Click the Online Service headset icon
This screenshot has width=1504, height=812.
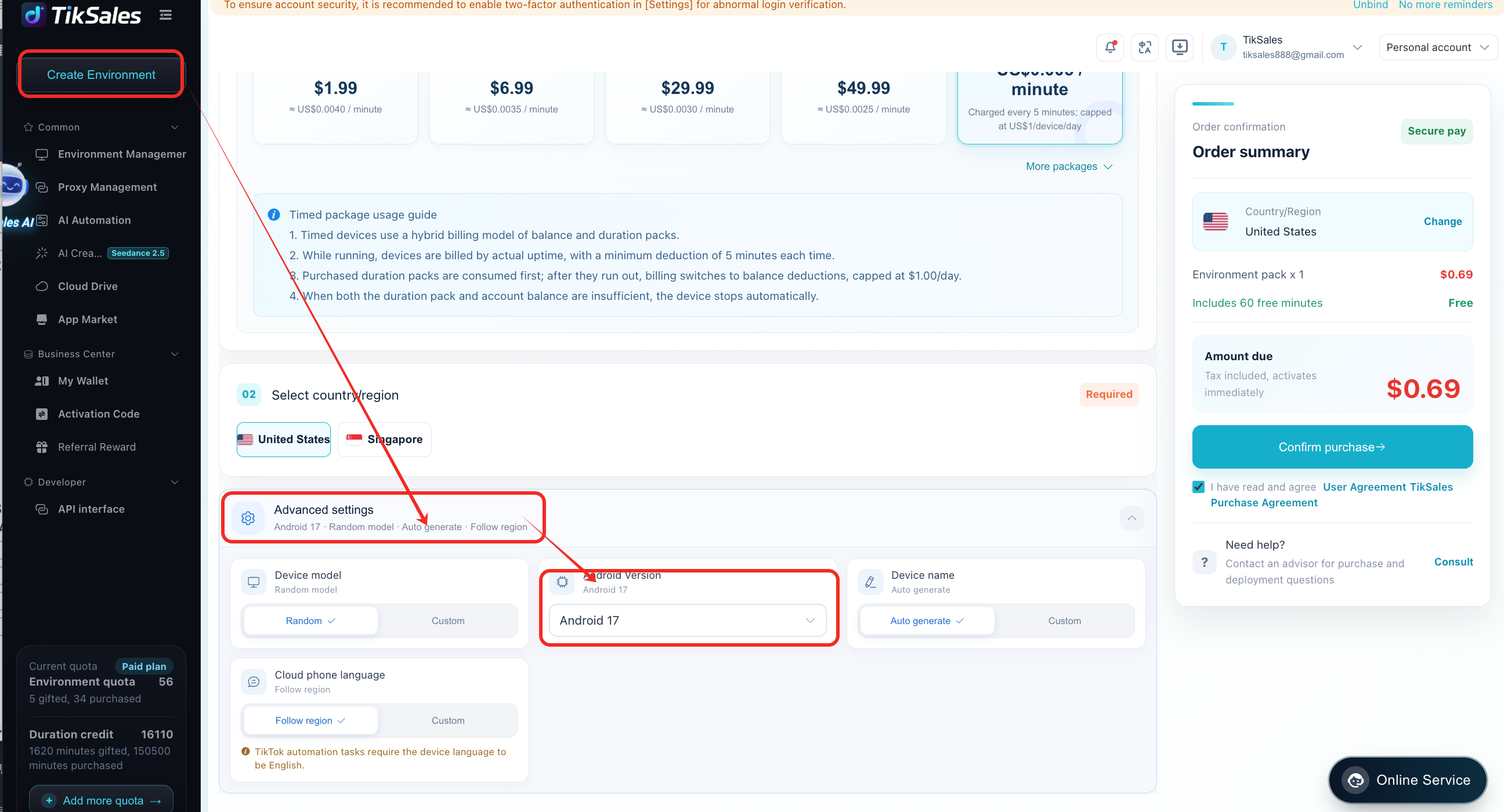coord(1355,780)
